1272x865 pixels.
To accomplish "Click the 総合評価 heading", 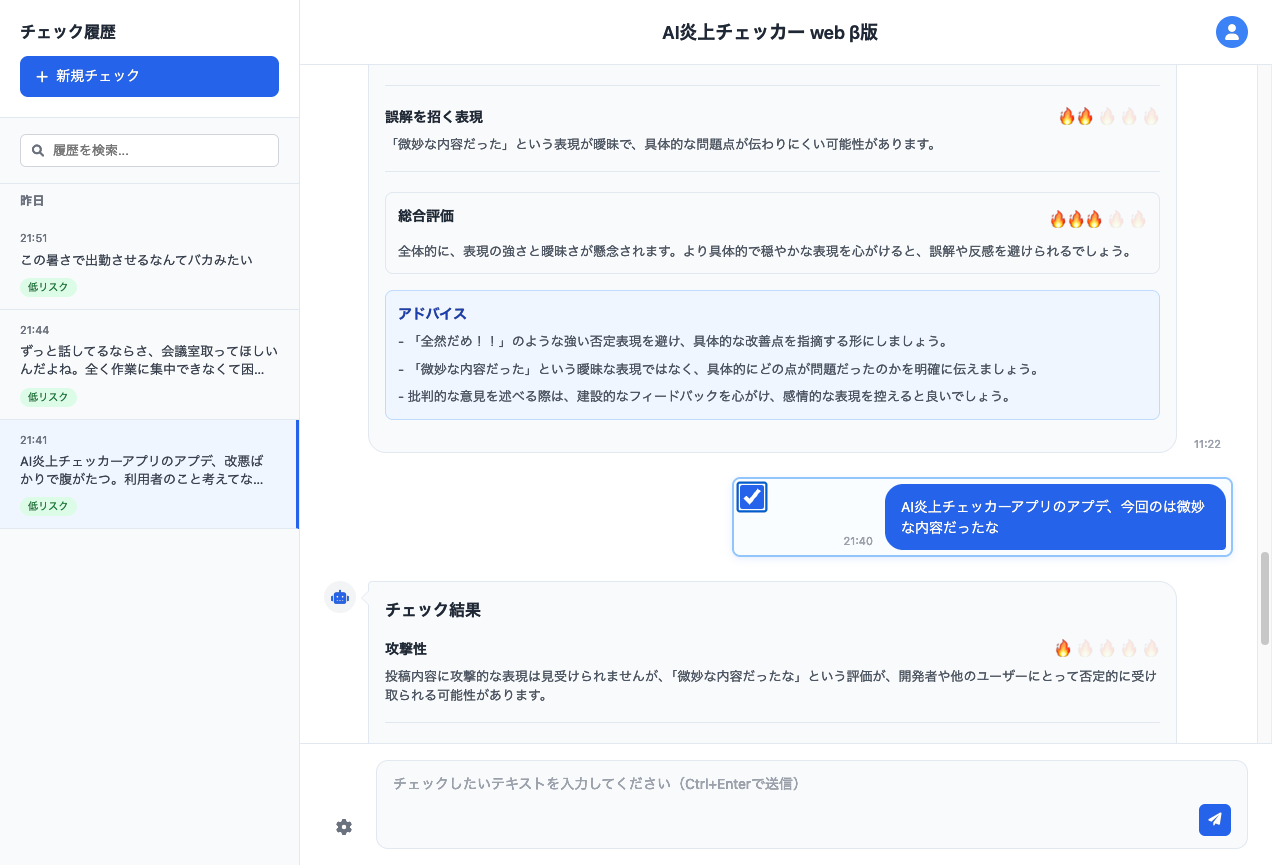I will pos(426,215).
